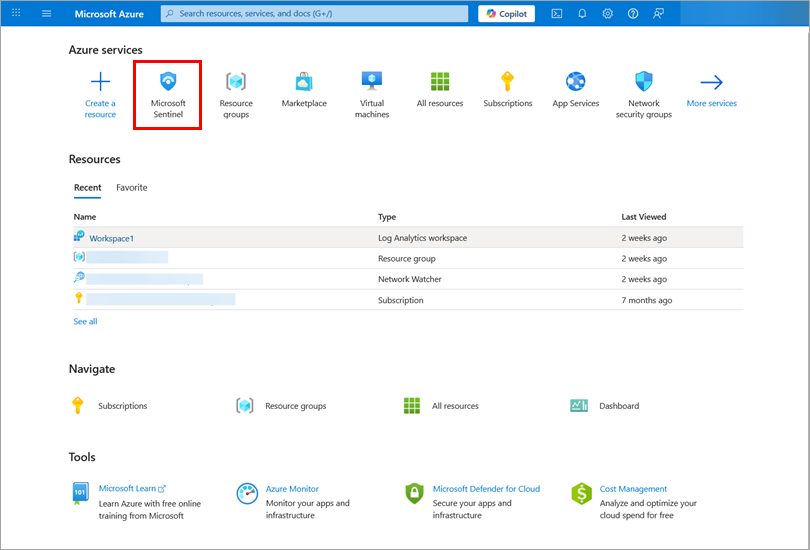
Task: Click See all resources link
Action: pyautogui.click(x=85, y=321)
